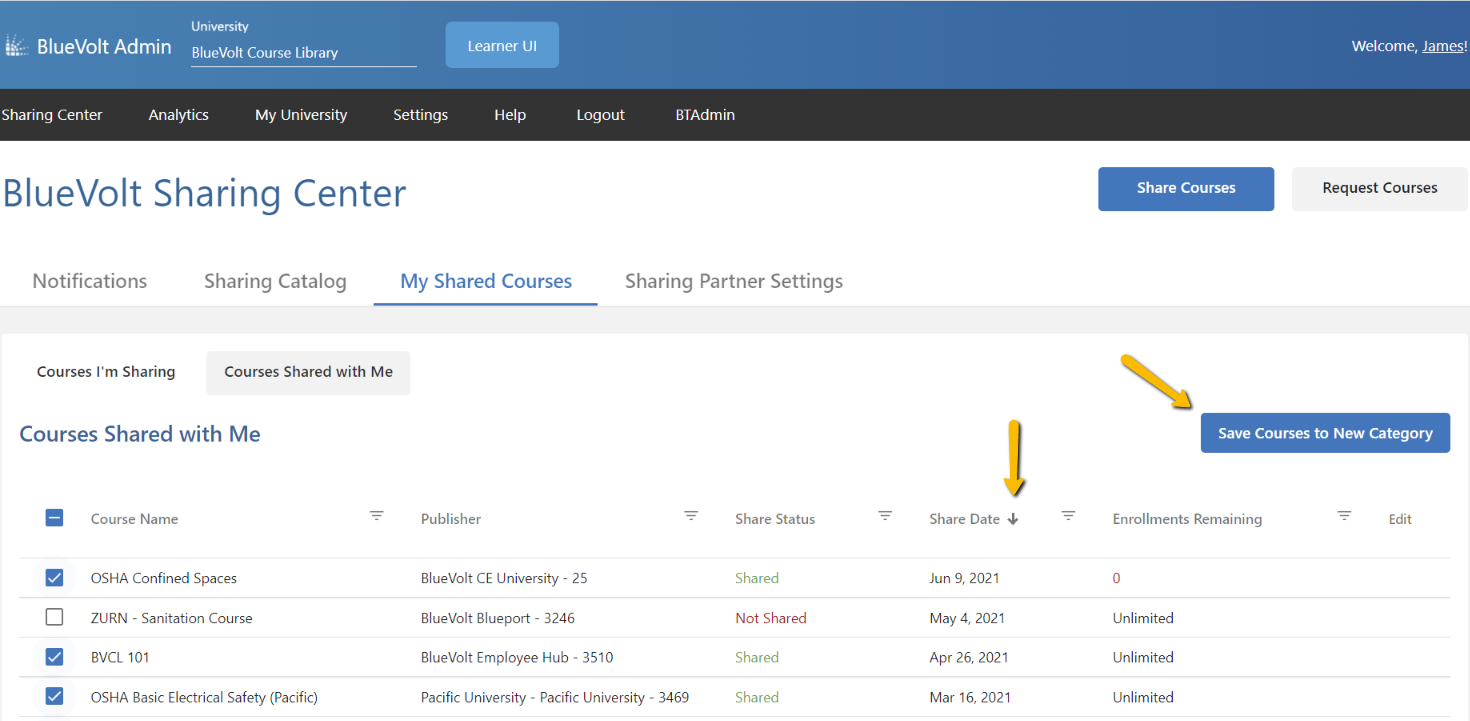
Task: Check the ZURN - Sanitation Course checkbox
Action: tap(55, 618)
